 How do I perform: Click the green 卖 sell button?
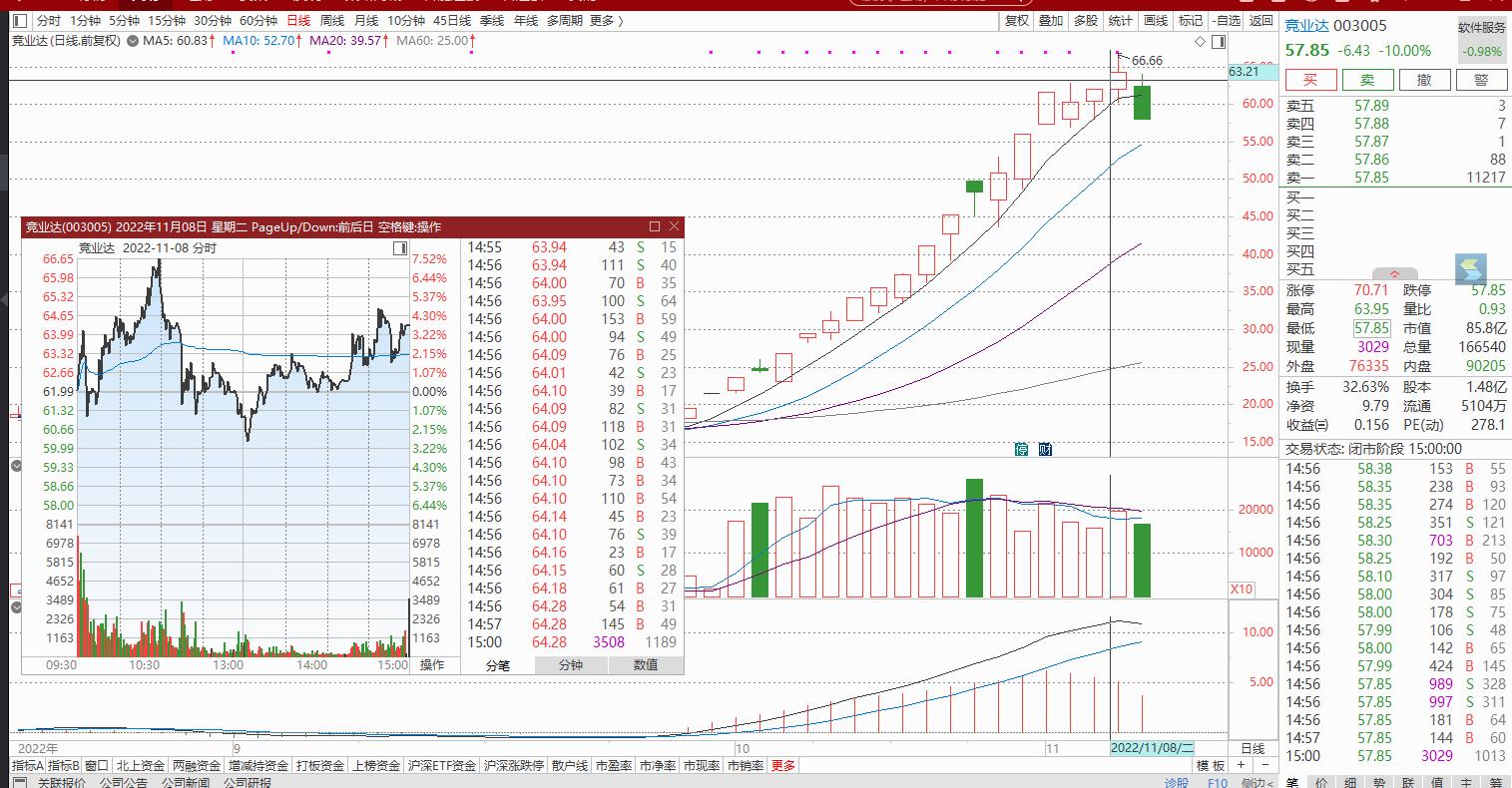[1367, 80]
